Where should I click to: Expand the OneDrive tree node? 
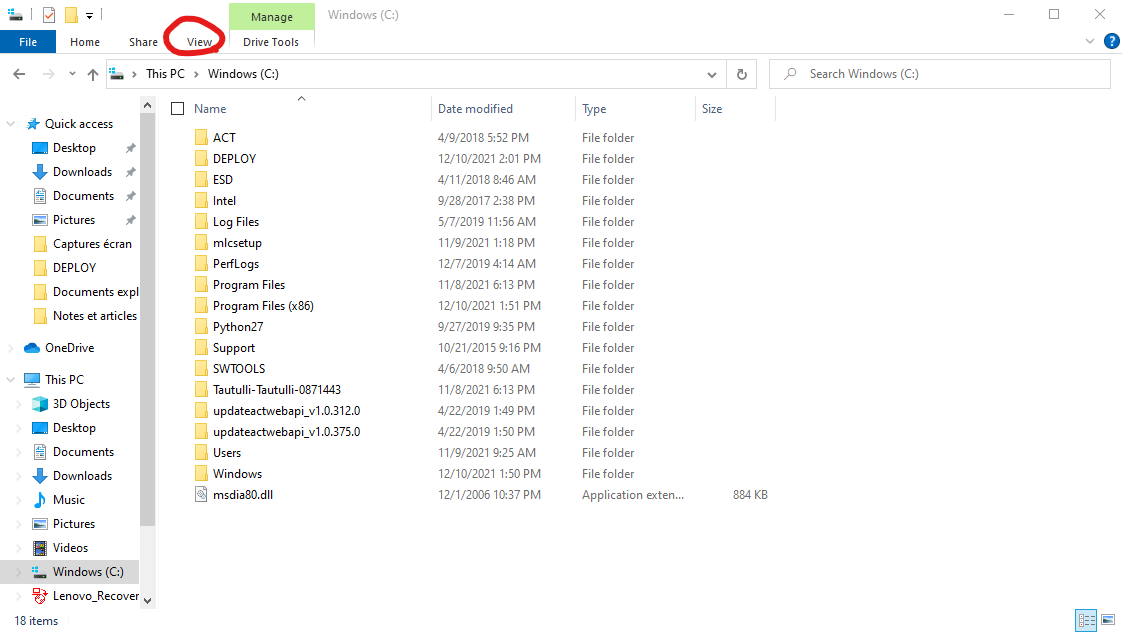click(11, 348)
